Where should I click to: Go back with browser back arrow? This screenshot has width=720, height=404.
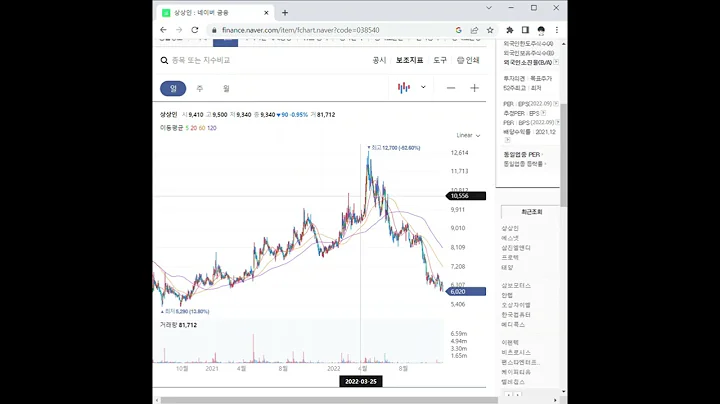[x=163, y=30]
